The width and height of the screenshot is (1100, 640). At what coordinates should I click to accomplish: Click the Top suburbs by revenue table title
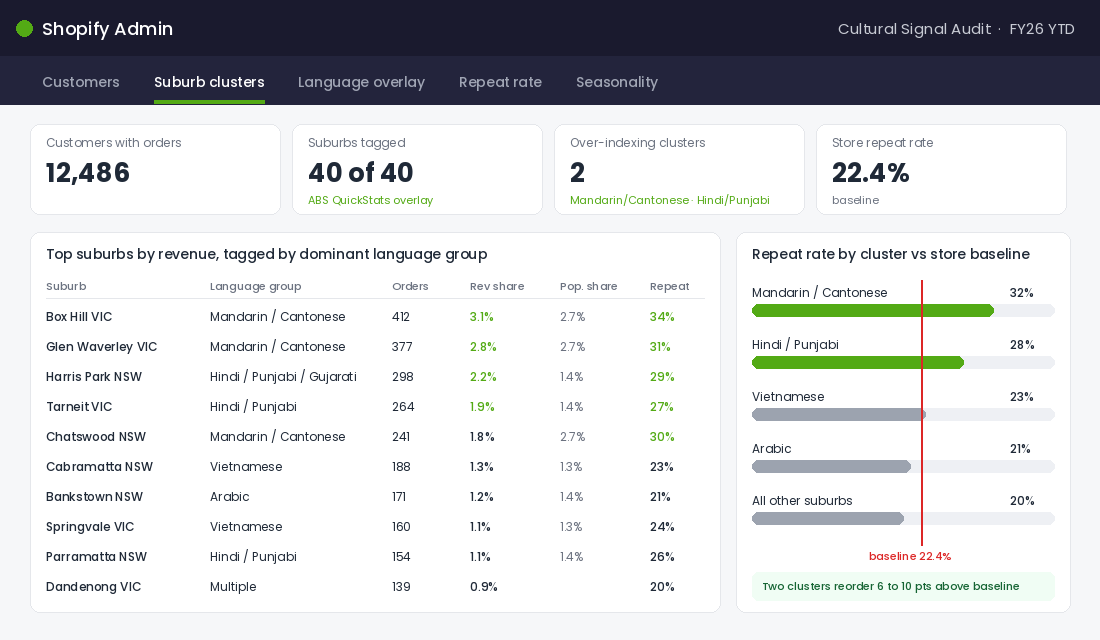(267, 254)
